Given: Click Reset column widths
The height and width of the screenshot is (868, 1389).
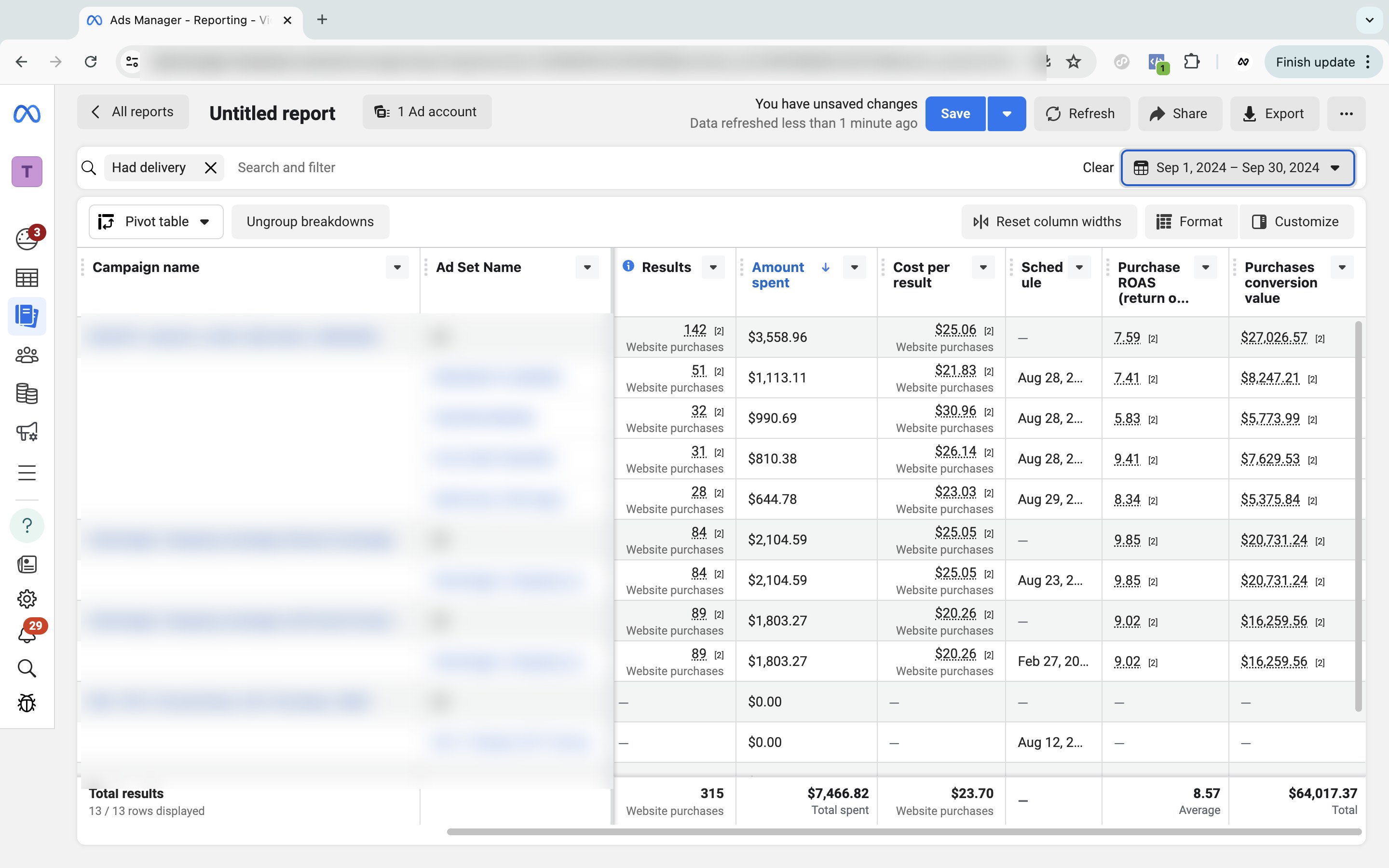Looking at the screenshot, I should tap(1049, 222).
